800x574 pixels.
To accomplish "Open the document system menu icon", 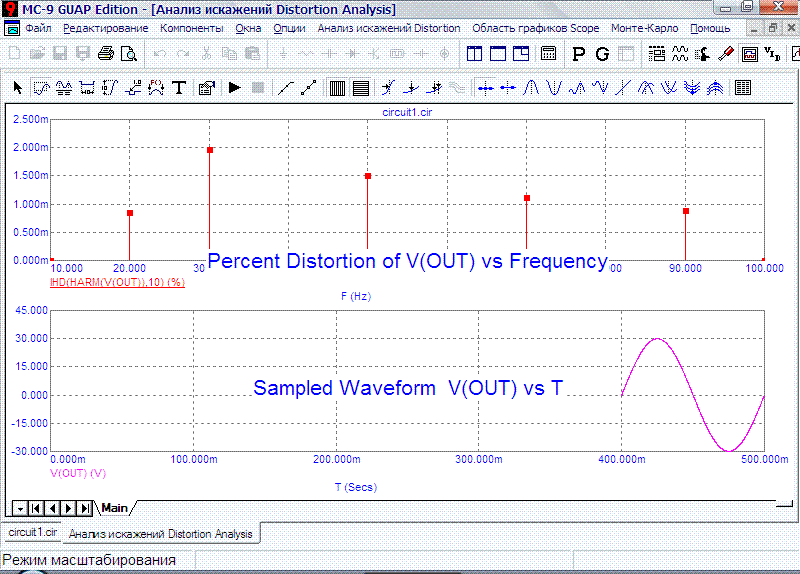I will pyautogui.click(x=12, y=29).
